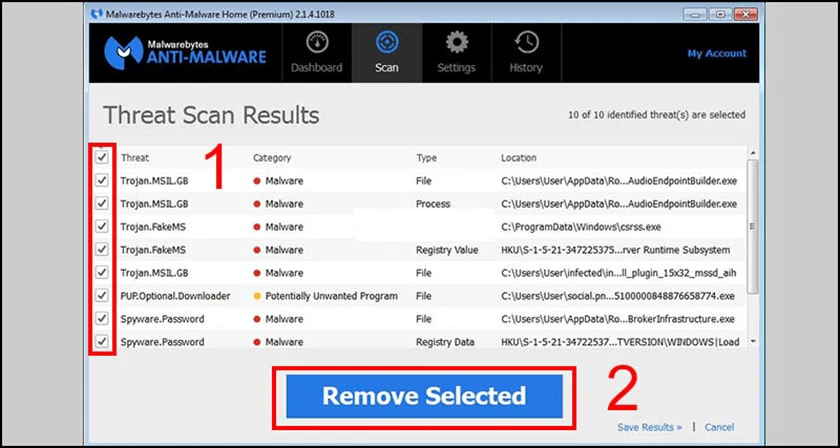
Task: Uncheck Trojan.MSIL.GB infected folder row checkbox
Action: coord(102,273)
